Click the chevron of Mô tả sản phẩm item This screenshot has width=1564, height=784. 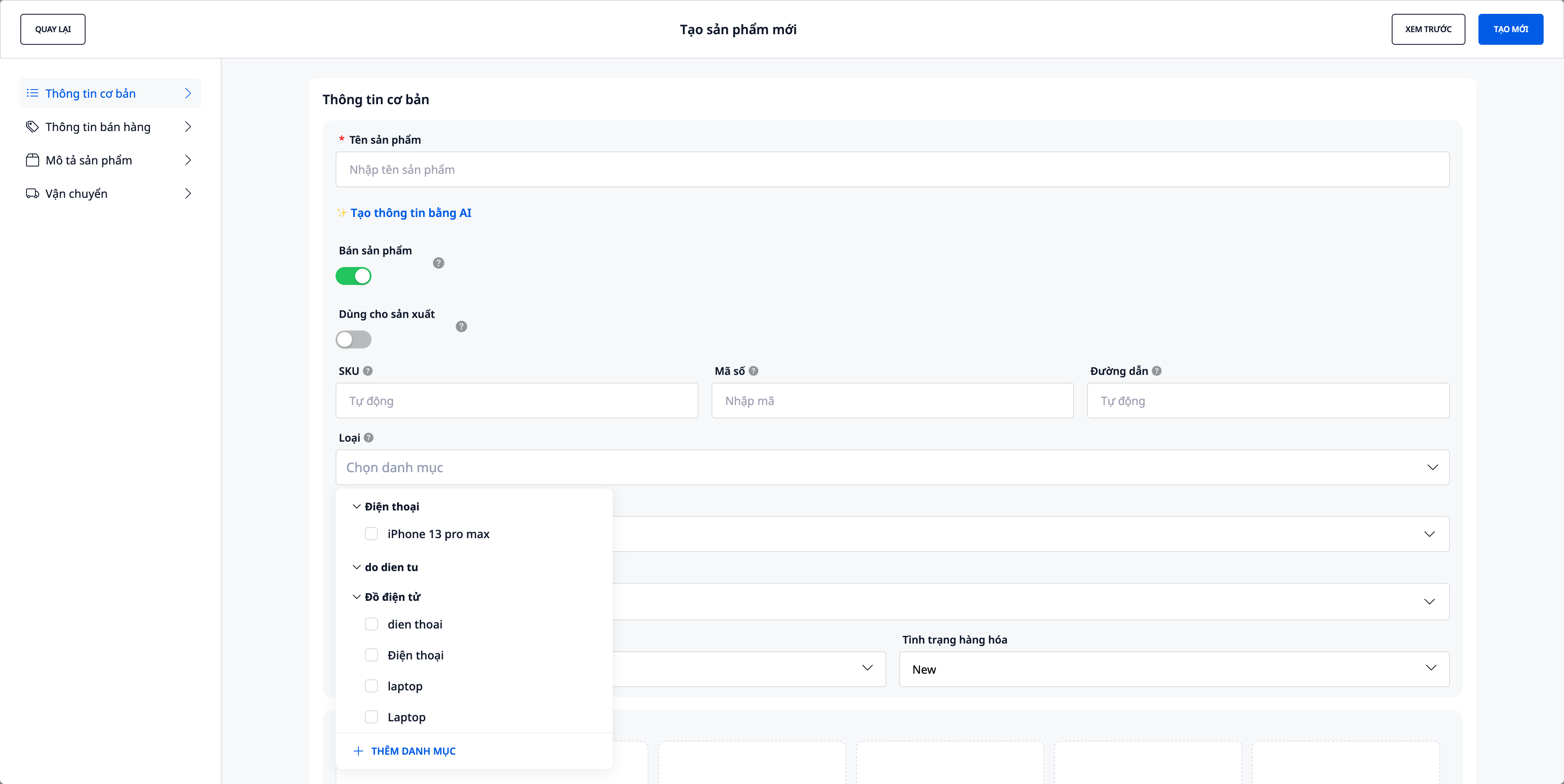(188, 160)
